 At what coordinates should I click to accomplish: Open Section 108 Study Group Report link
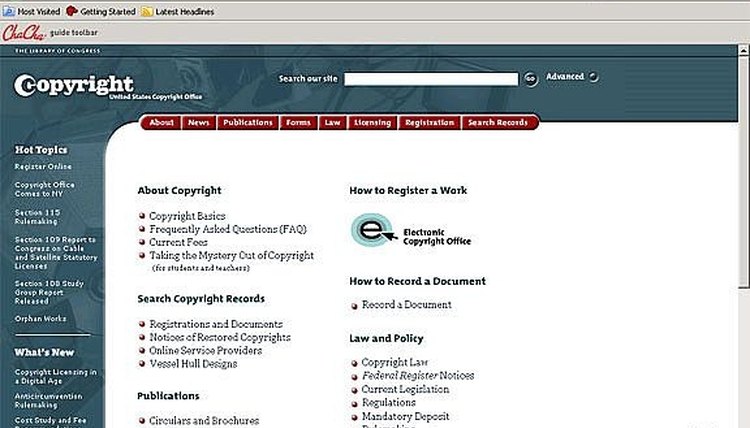[x=49, y=292]
